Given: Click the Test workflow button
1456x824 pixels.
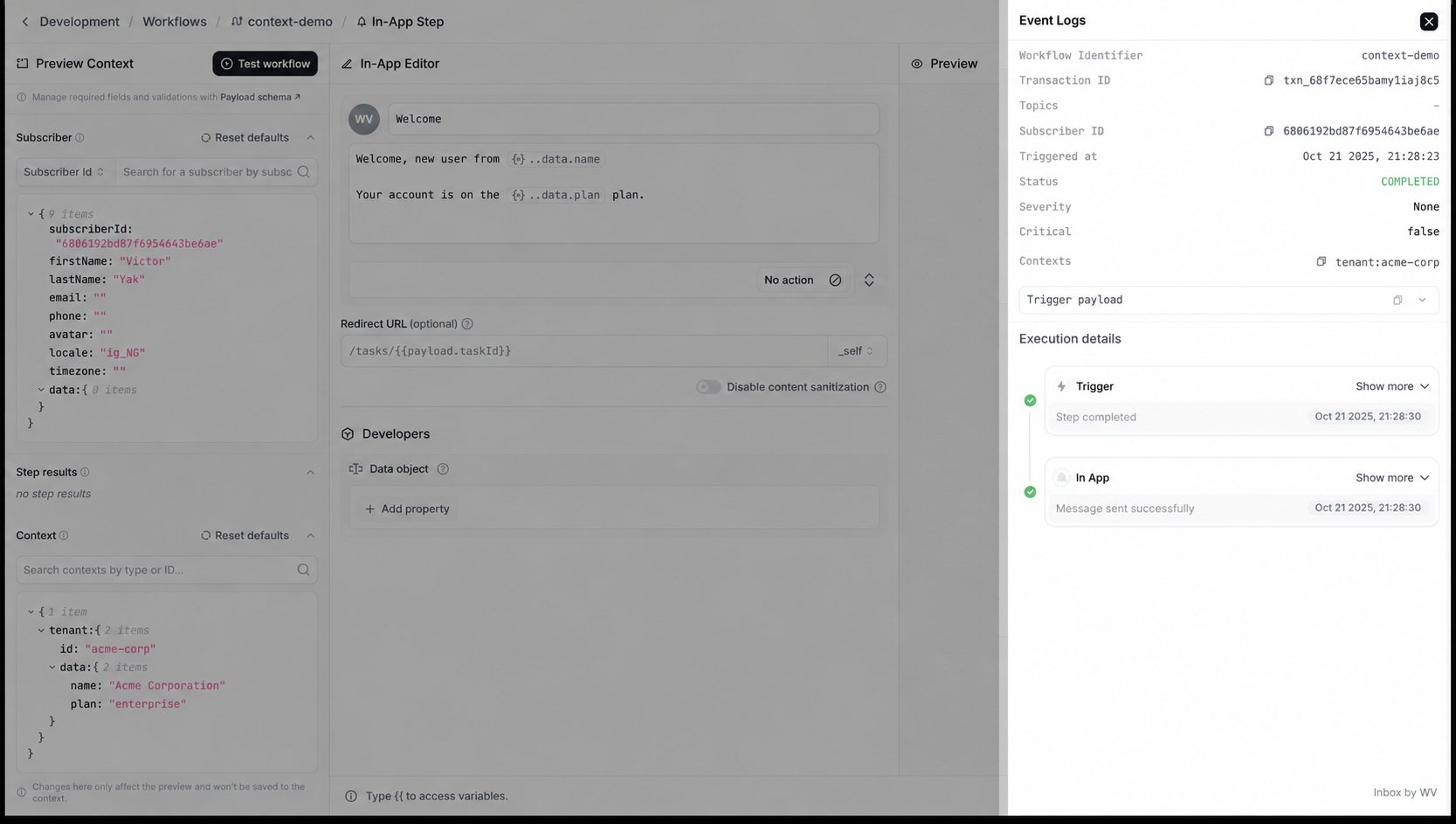Looking at the screenshot, I should pos(265,64).
